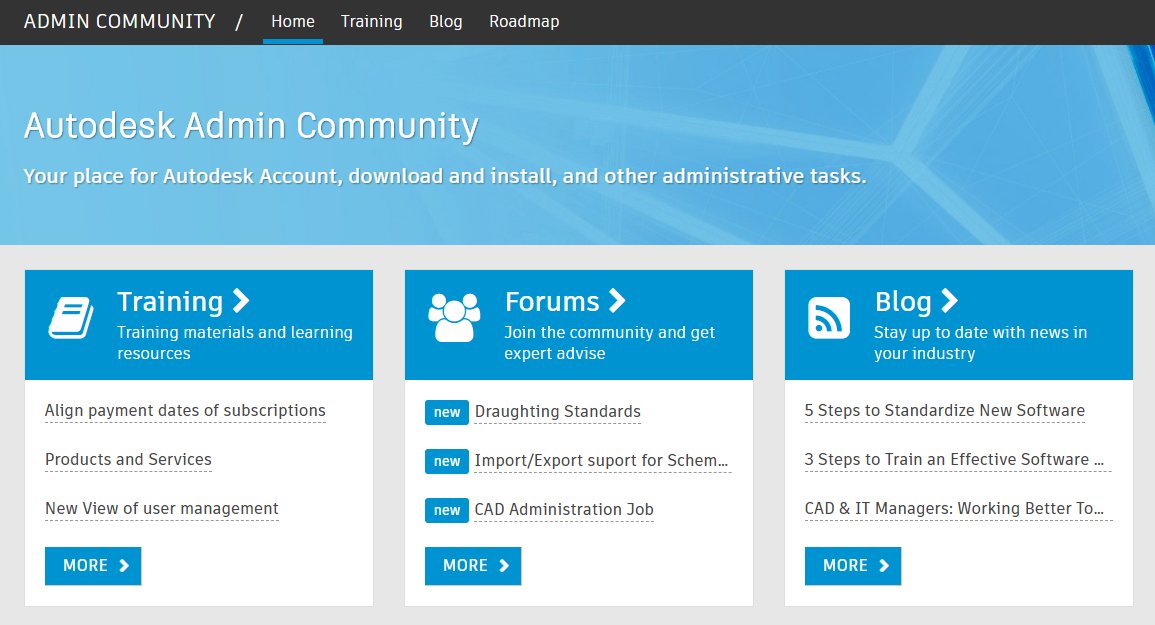This screenshot has width=1155, height=625.
Task: Click the 'Your place for Autodesk Account' tagline
Action: coord(445,176)
